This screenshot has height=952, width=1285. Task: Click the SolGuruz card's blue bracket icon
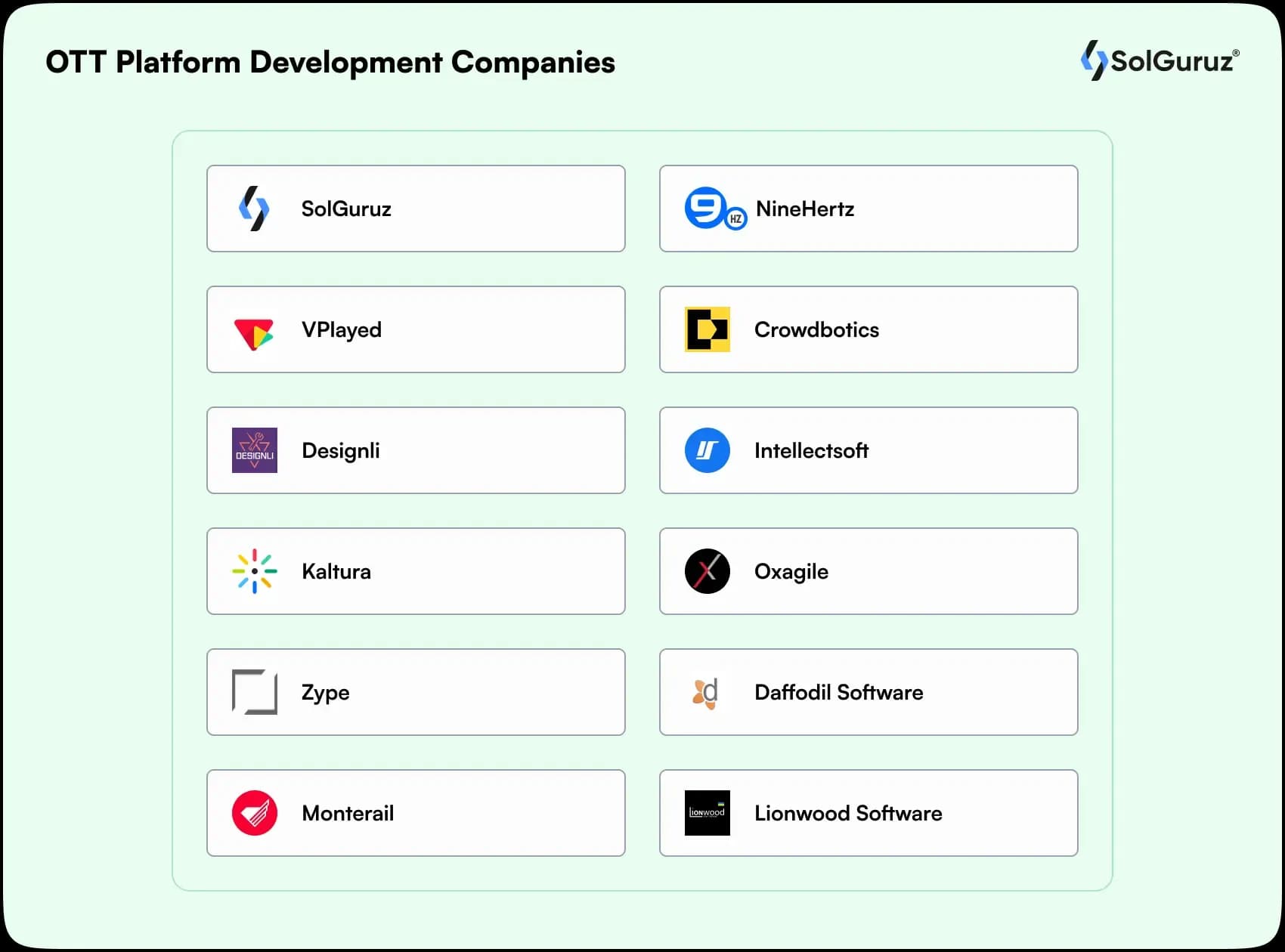coord(254,209)
